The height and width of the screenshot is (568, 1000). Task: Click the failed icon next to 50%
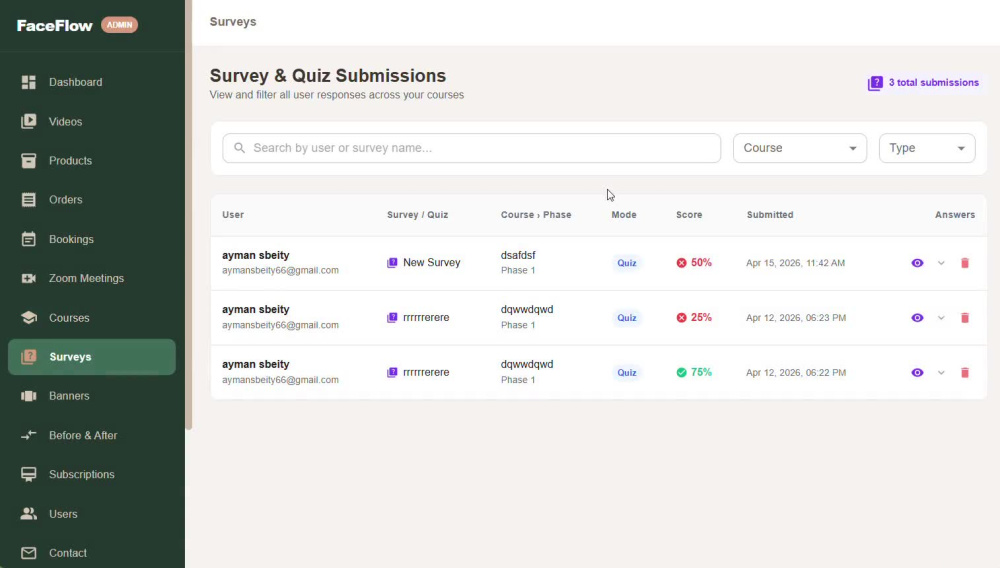pos(682,263)
